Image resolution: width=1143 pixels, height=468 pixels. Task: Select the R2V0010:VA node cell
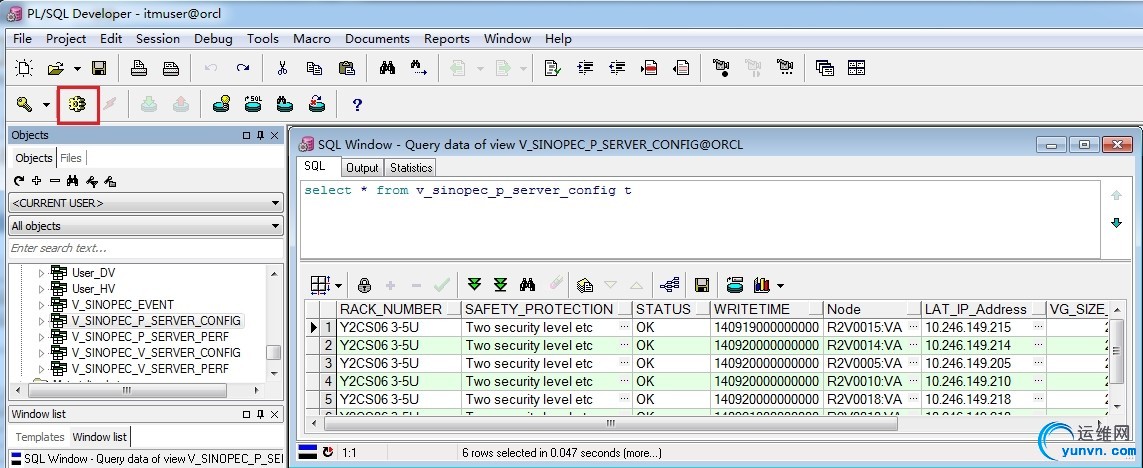point(873,381)
